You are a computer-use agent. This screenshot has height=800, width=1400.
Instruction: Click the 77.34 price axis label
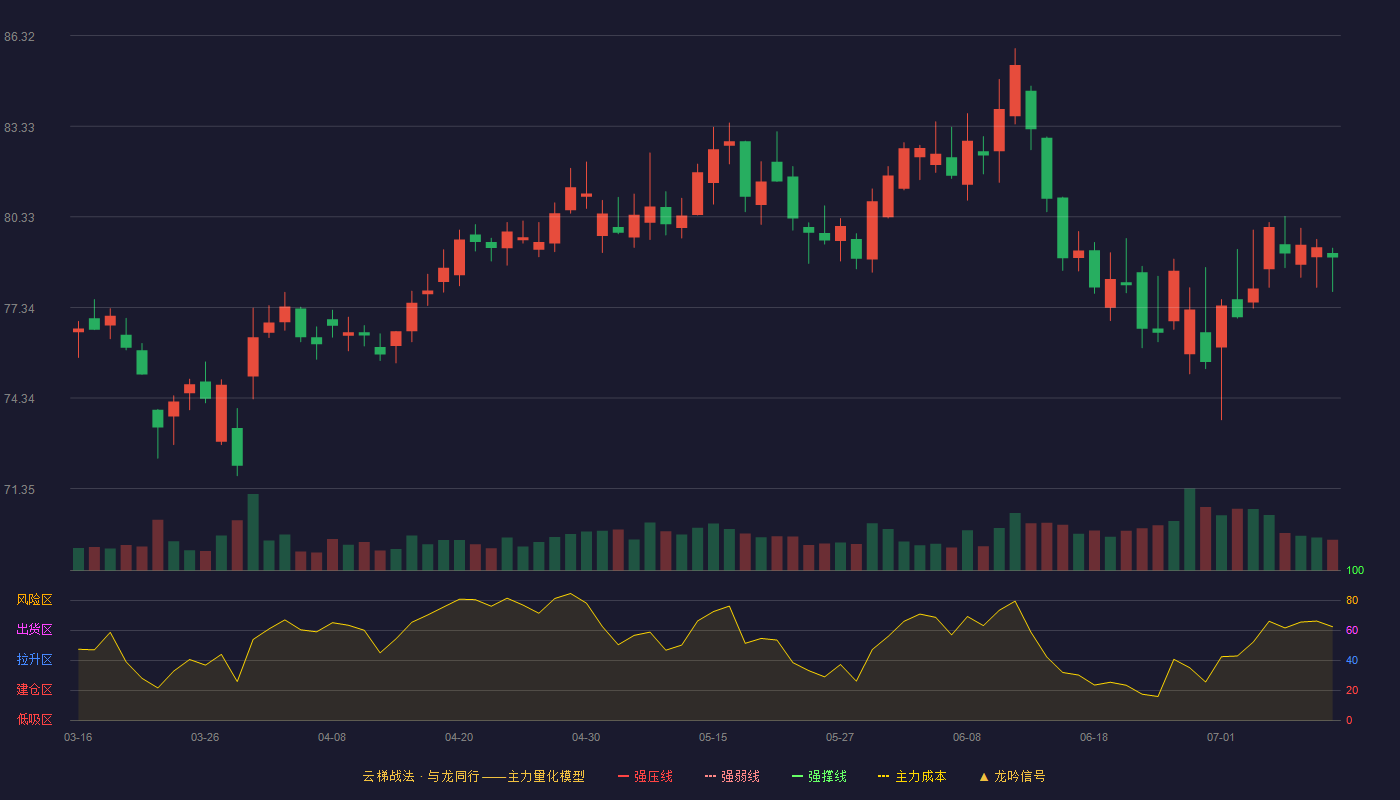[x=19, y=308]
